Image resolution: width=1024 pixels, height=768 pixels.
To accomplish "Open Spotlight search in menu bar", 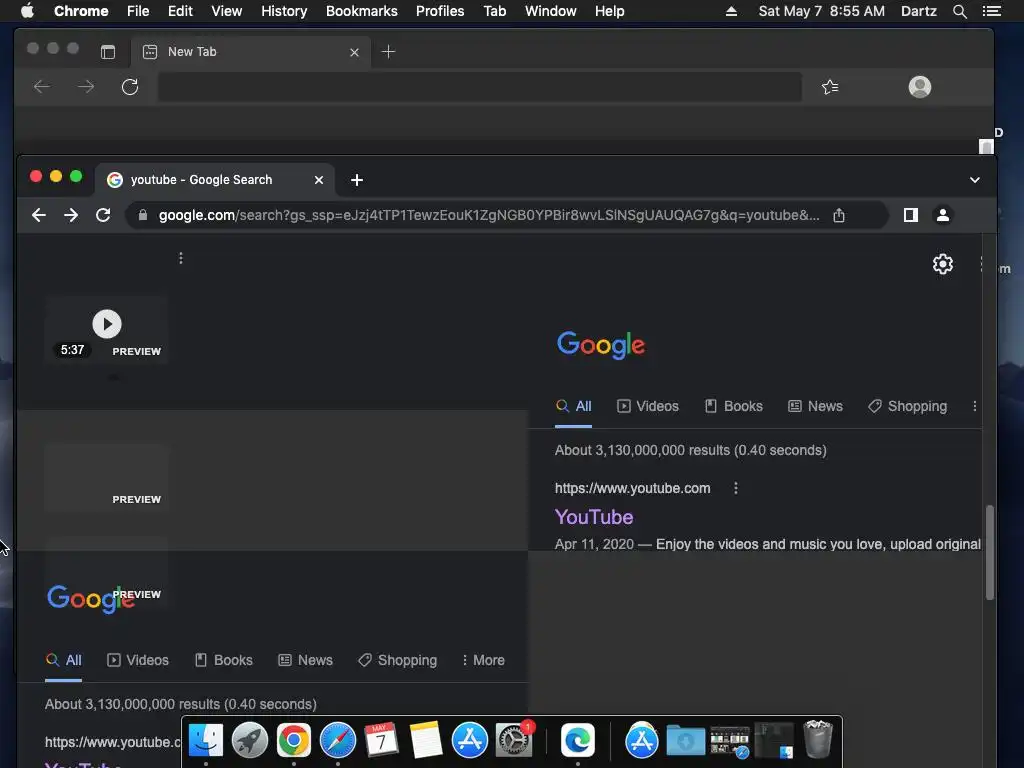I will 959,11.
